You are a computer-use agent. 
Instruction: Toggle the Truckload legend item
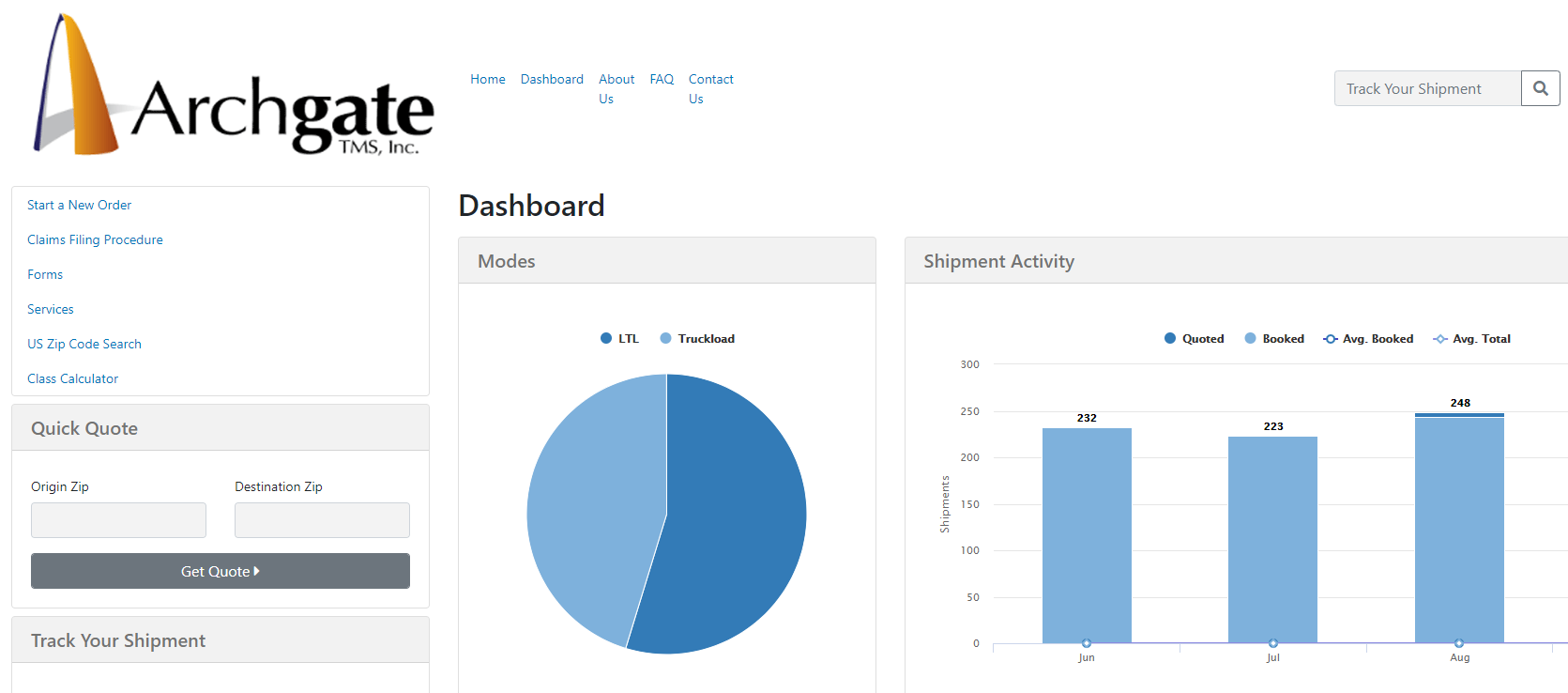697,339
